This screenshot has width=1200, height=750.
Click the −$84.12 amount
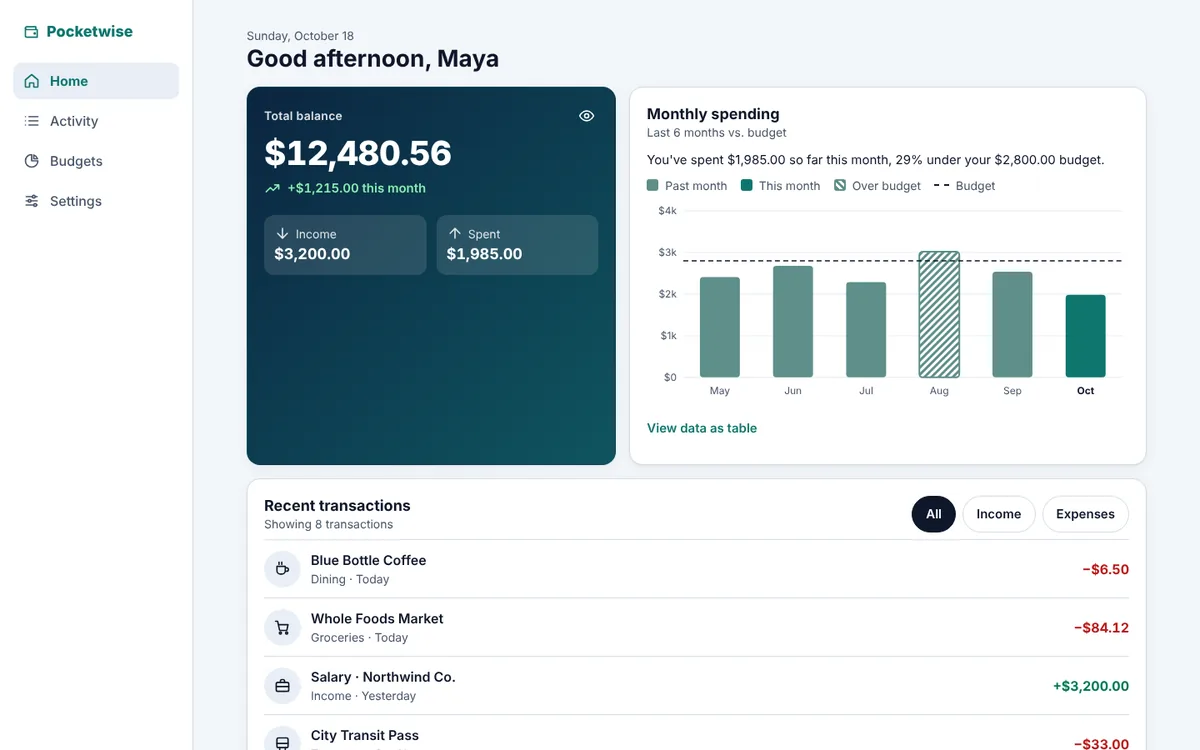pyautogui.click(x=1101, y=628)
